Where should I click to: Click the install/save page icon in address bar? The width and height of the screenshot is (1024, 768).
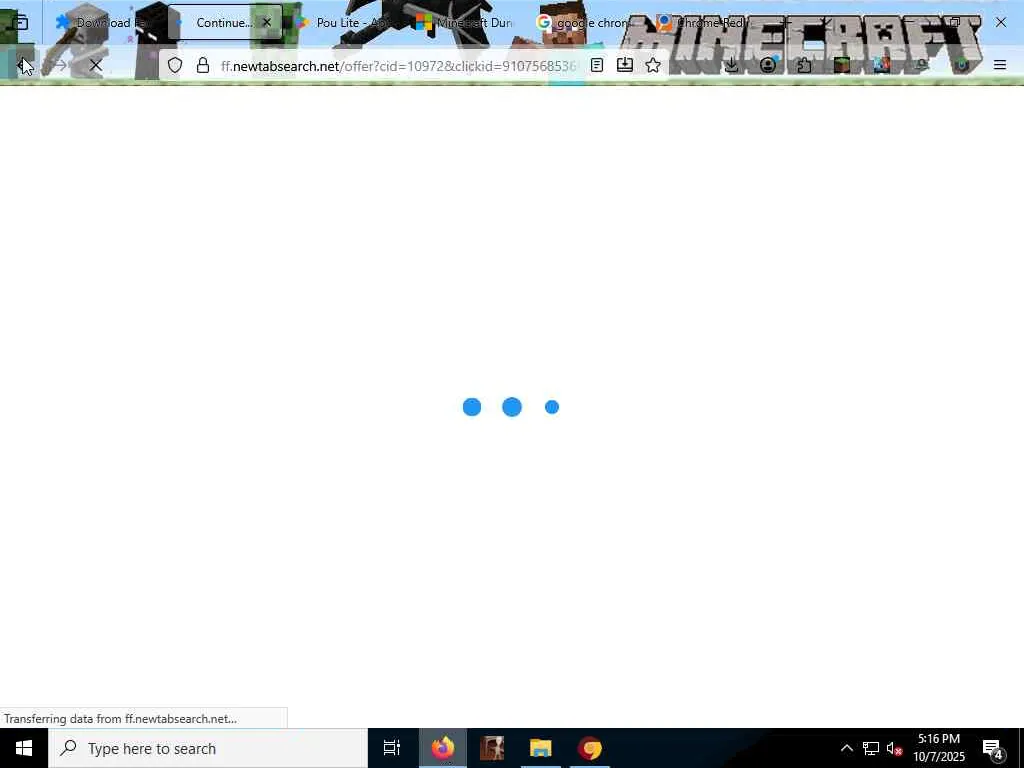click(x=625, y=65)
